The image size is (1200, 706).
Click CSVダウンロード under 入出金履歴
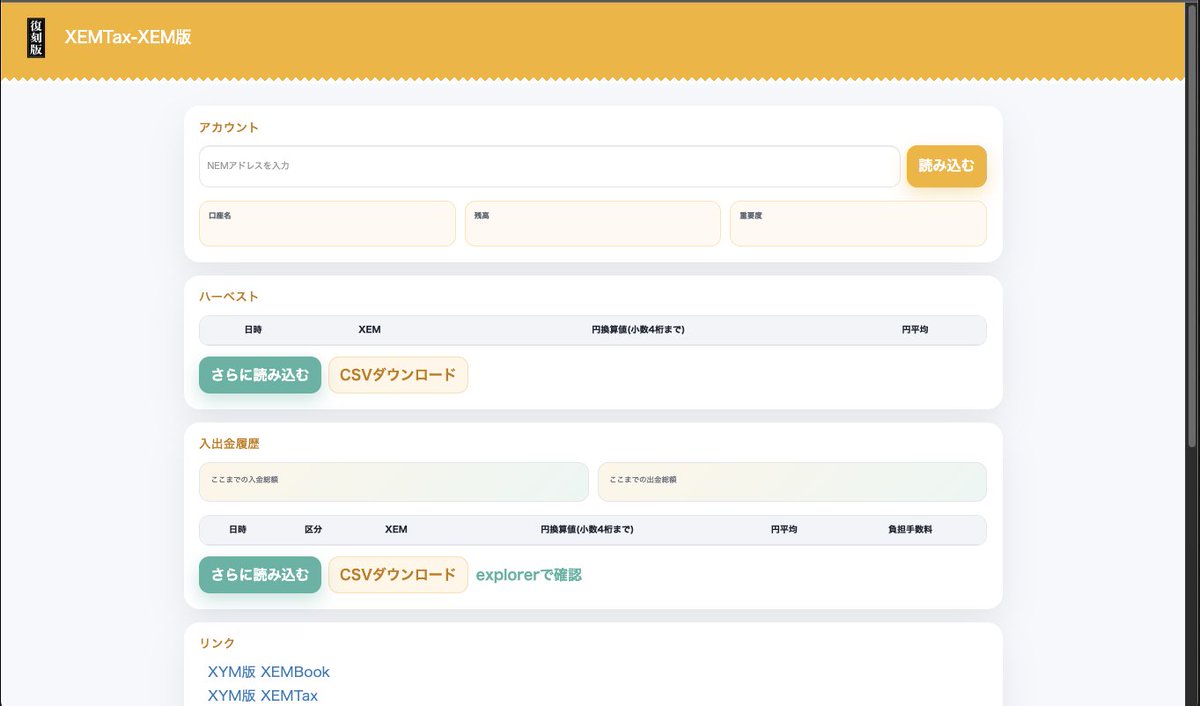(x=398, y=575)
